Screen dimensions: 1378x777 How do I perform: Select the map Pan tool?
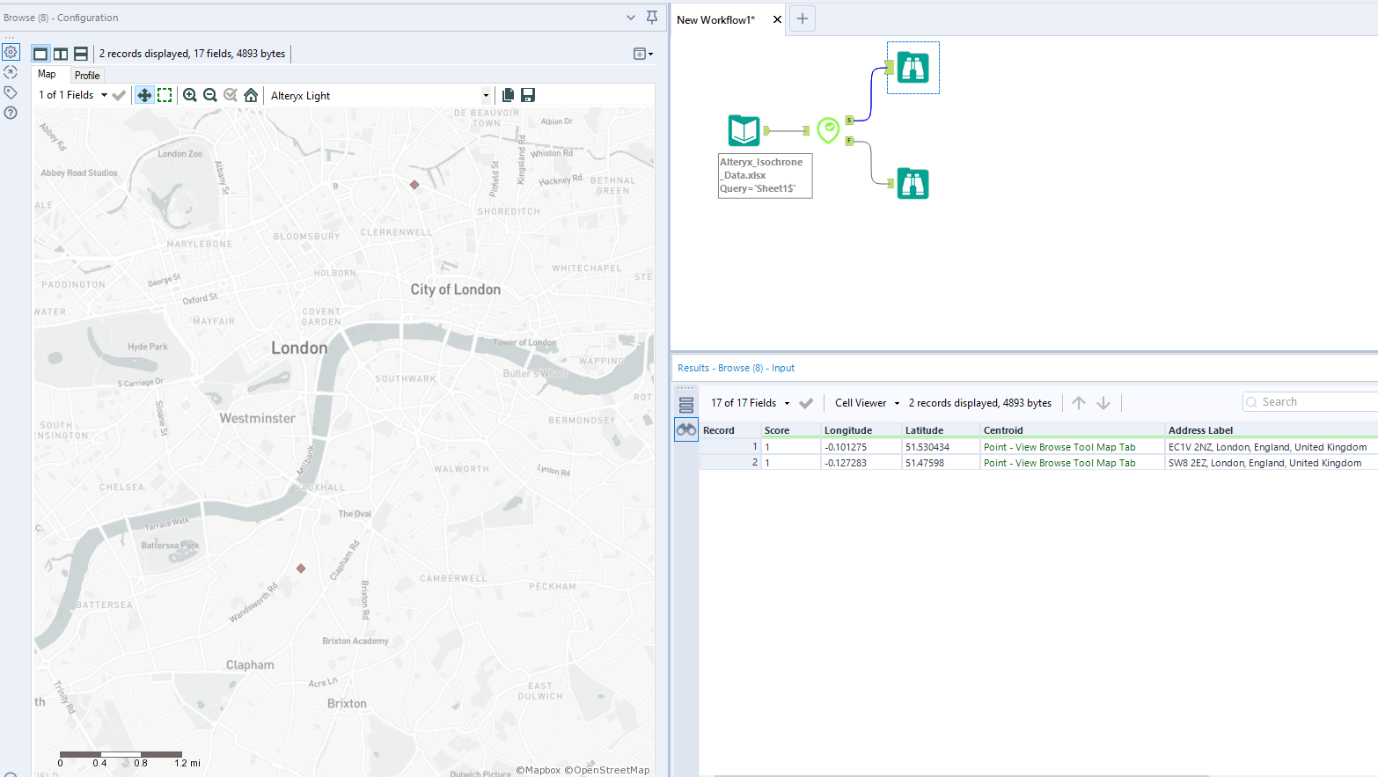click(145, 94)
